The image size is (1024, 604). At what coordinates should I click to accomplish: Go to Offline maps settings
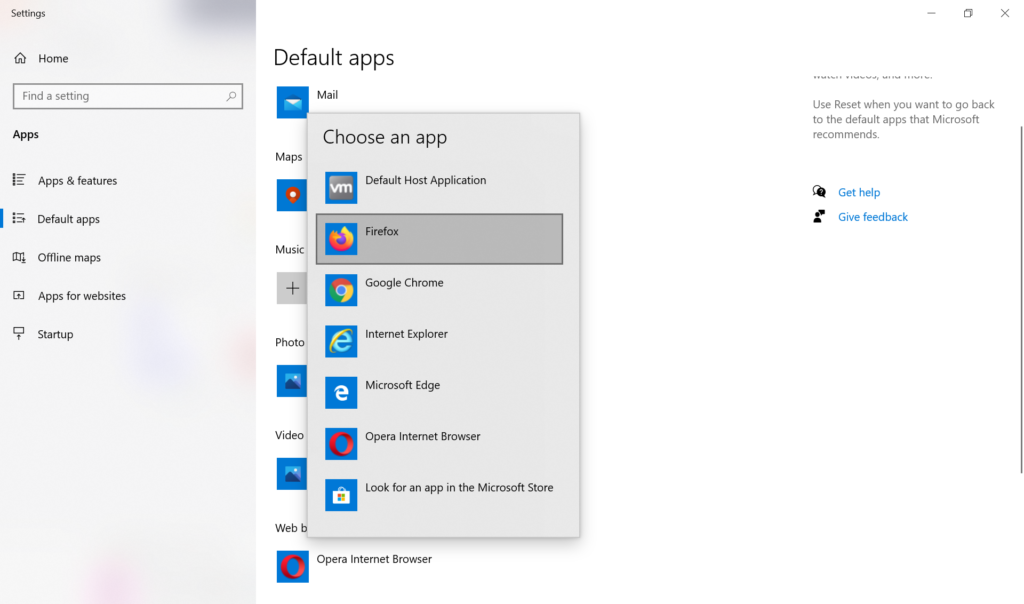pos(66,257)
